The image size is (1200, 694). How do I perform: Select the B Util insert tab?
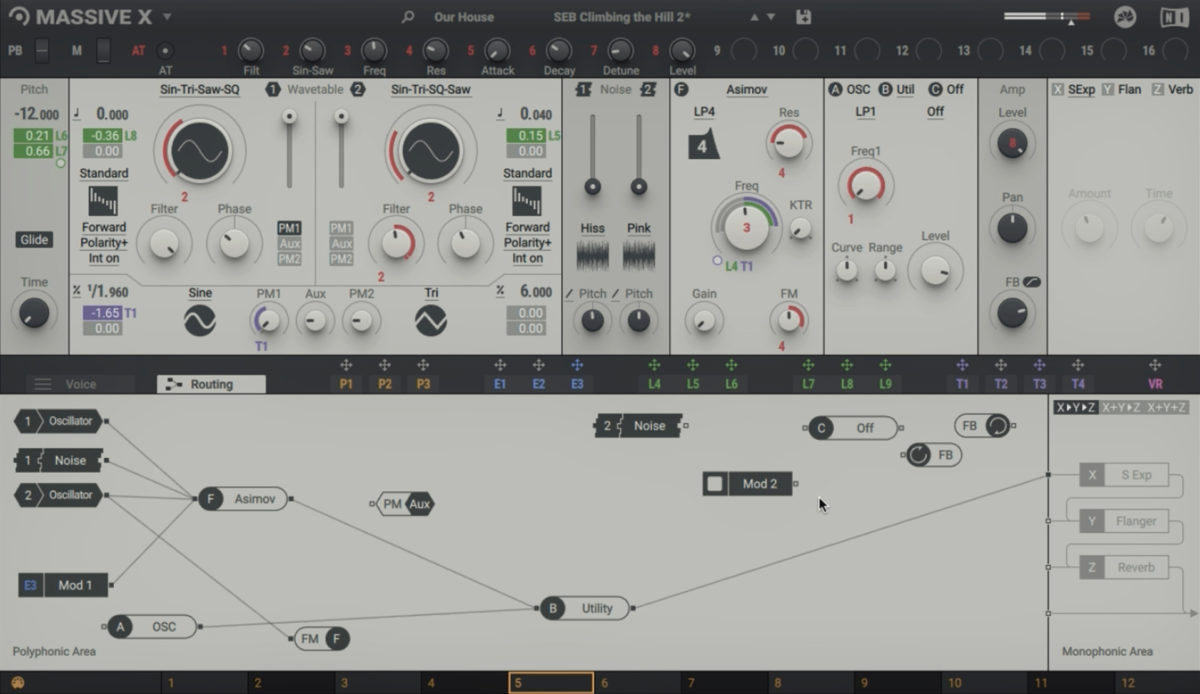click(x=896, y=90)
